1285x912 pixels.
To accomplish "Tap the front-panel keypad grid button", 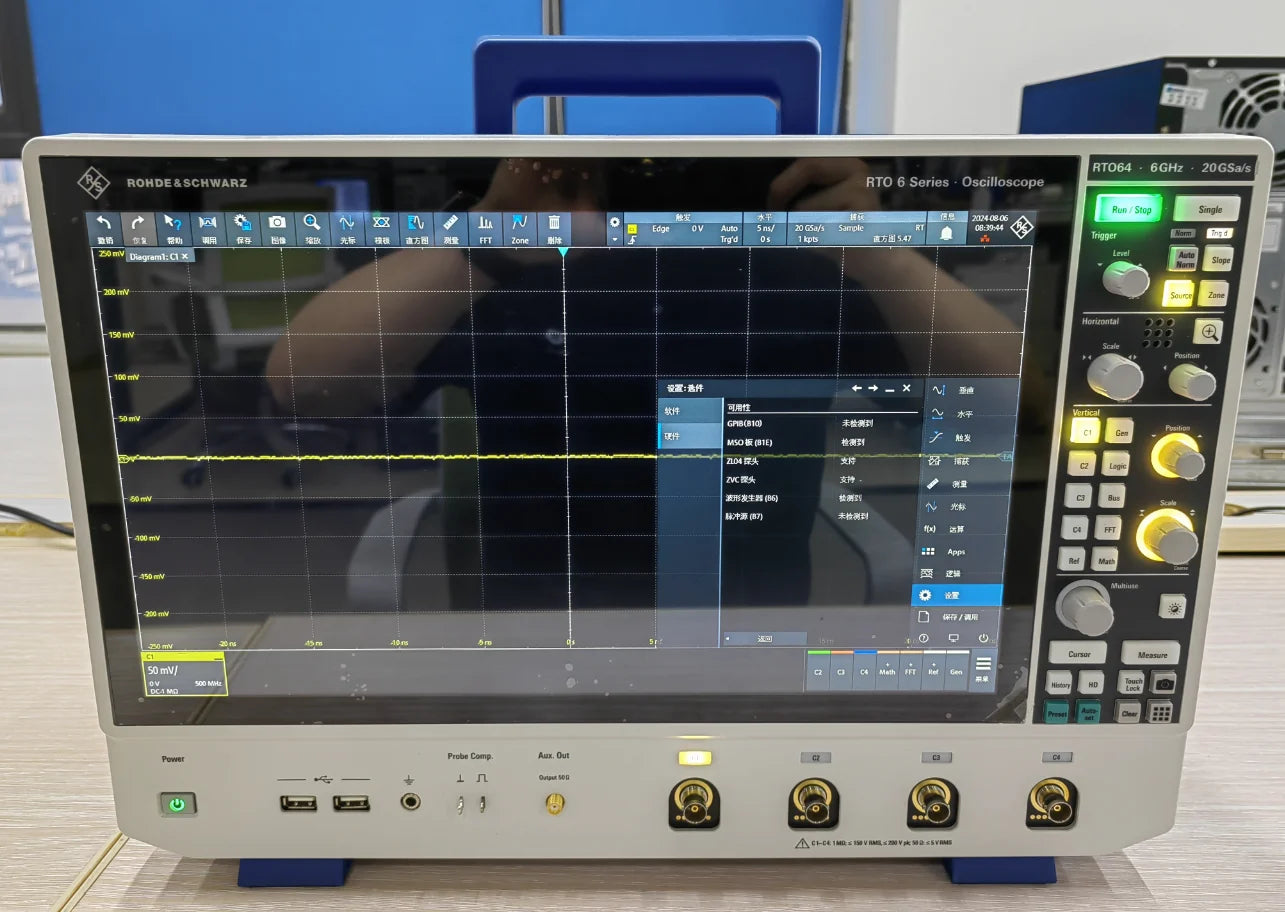I will 1160,713.
